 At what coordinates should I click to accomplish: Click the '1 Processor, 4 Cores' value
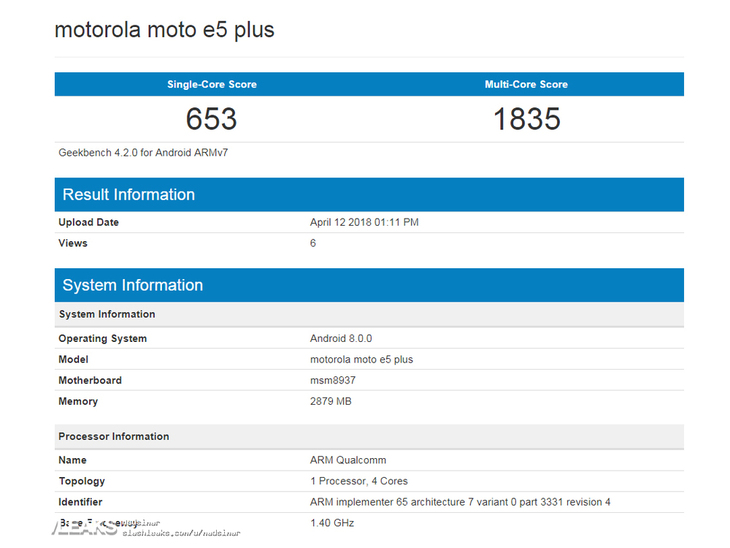click(358, 481)
